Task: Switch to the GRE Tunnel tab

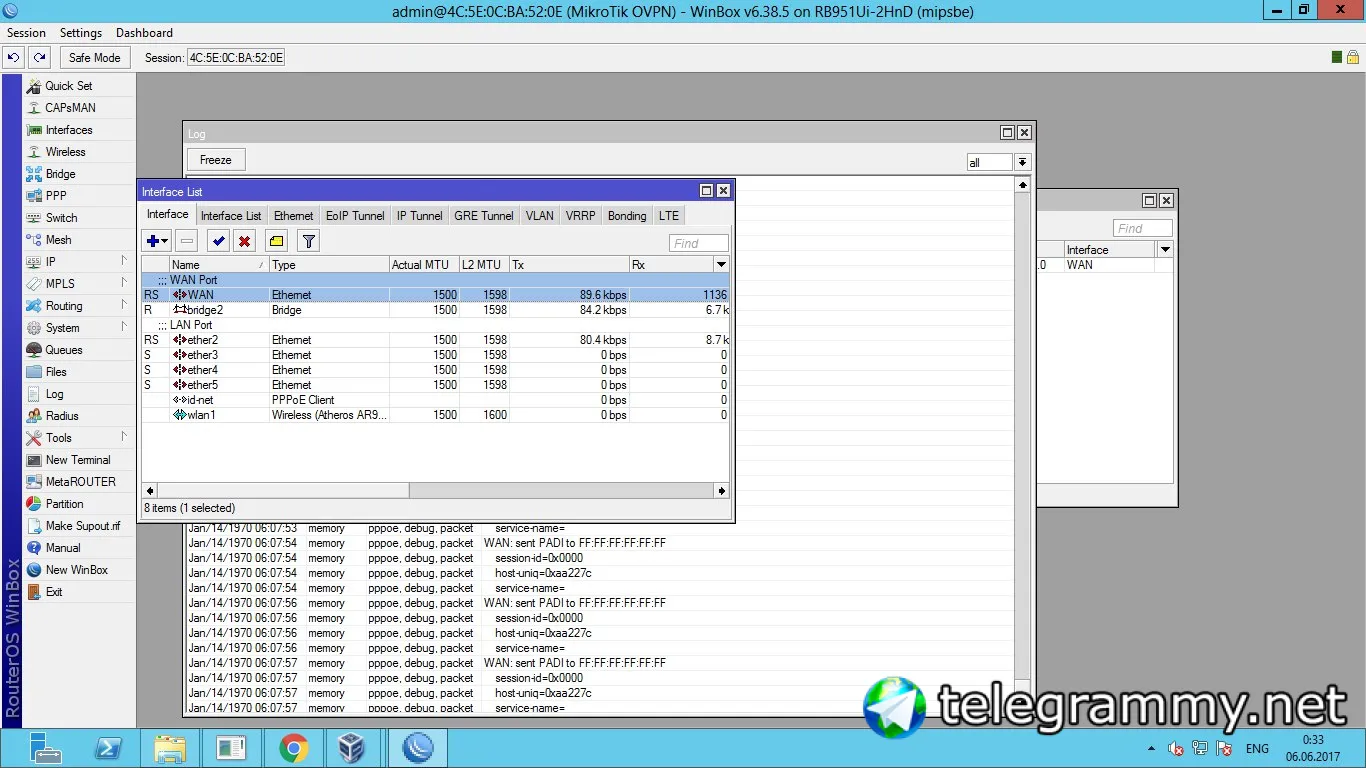Action: pyautogui.click(x=484, y=216)
